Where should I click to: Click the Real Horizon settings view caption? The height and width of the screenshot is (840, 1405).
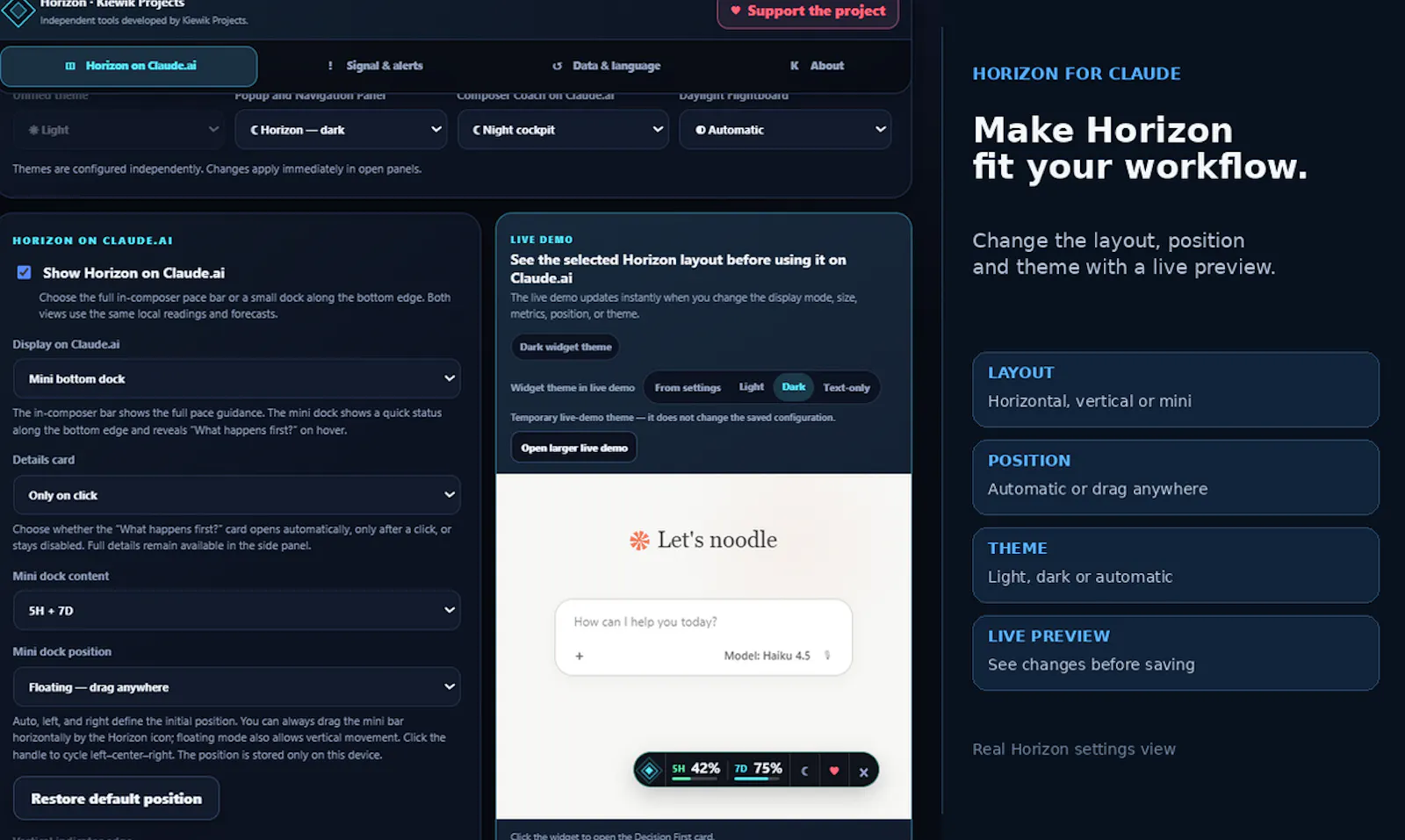click(1074, 749)
